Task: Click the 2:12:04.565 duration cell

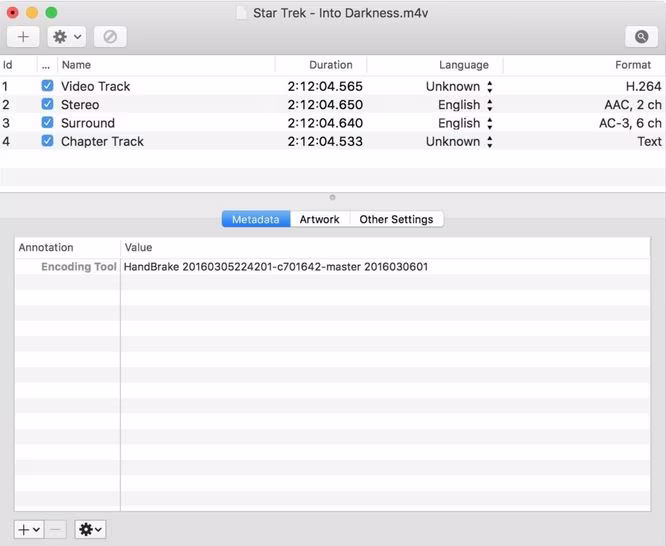Action: click(x=325, y=86)
